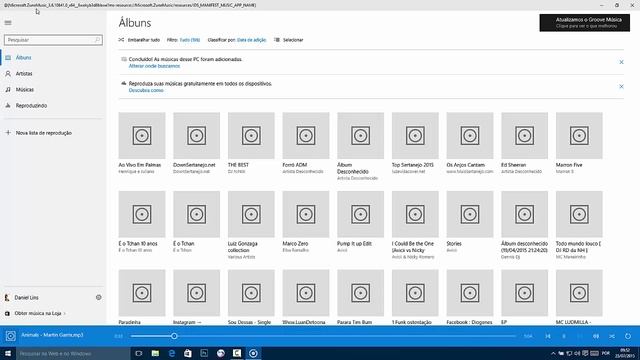The image size is (640, 360).
Task: Open the Artistas section in sidebar
Action: coord(53,73)
